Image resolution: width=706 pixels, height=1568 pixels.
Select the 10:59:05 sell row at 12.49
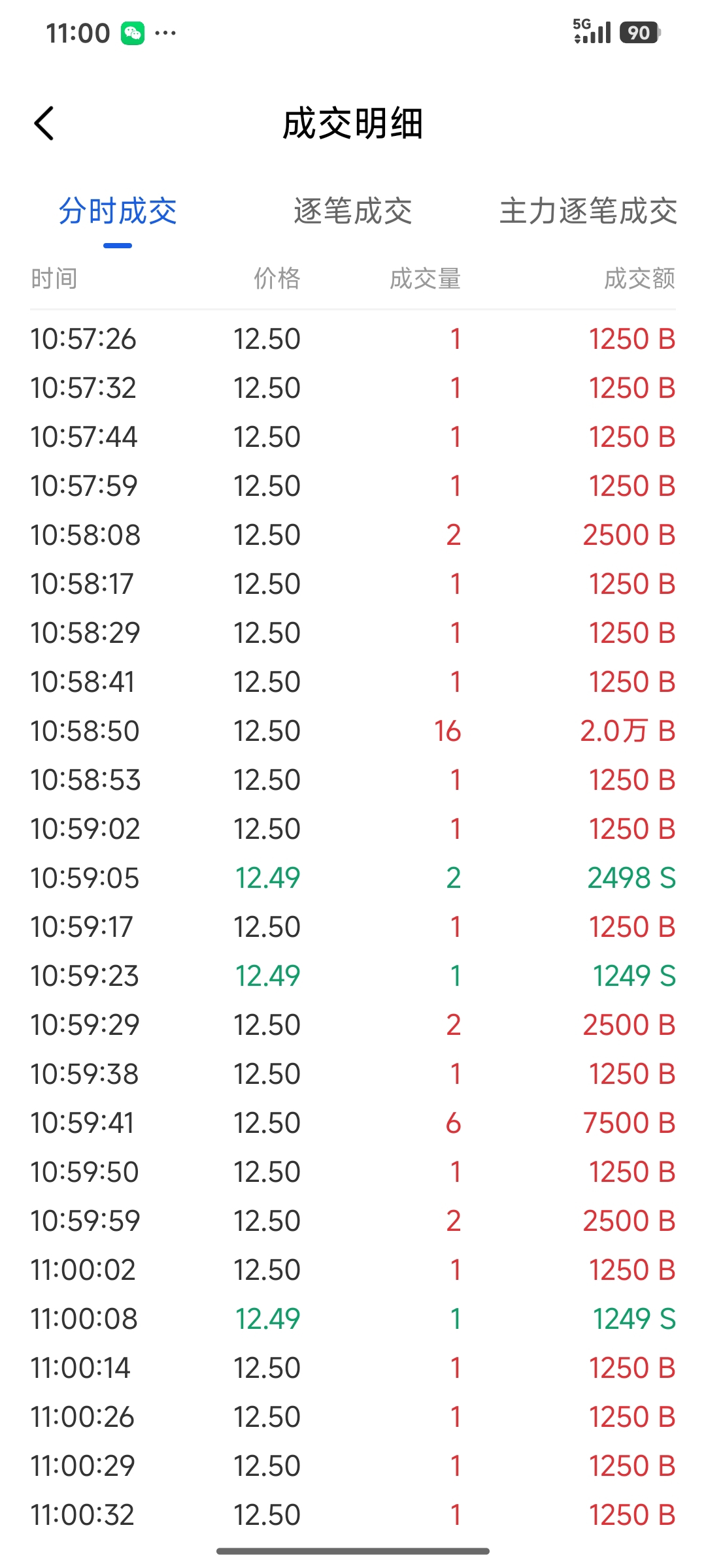353,878
